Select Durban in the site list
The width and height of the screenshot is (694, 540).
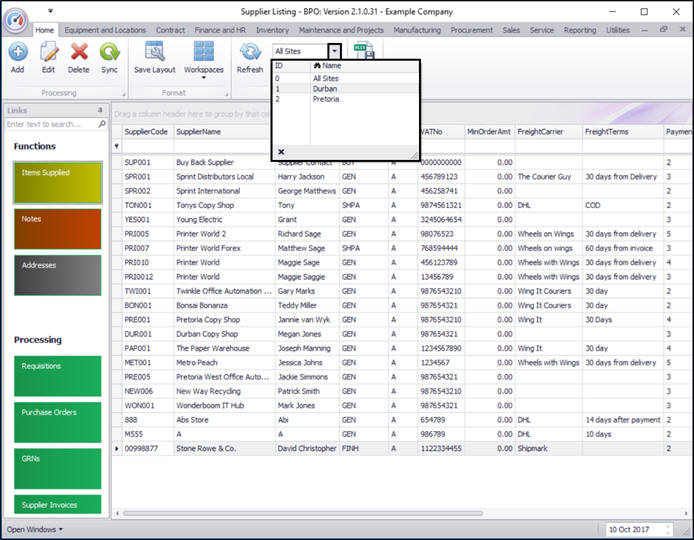pos(325,89)
